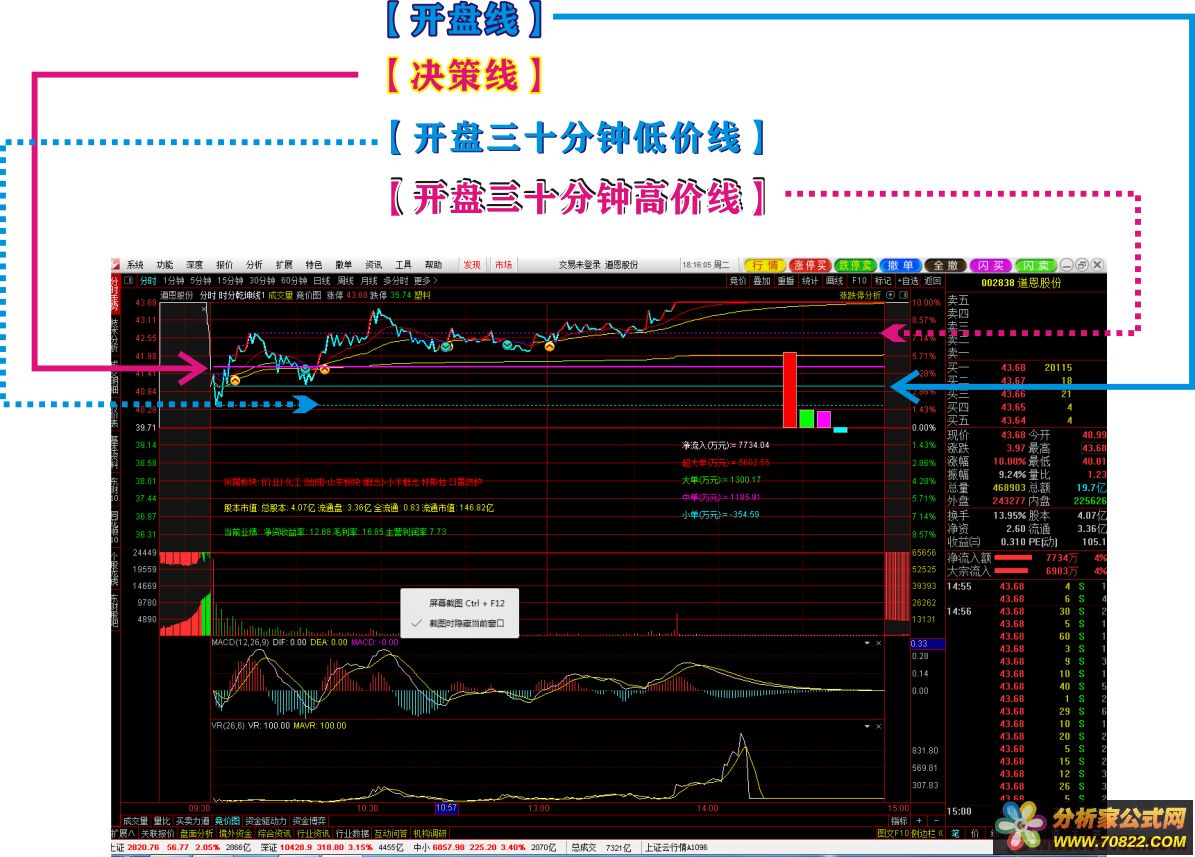Click the plus zoom button beside 指标

point(919,821)
